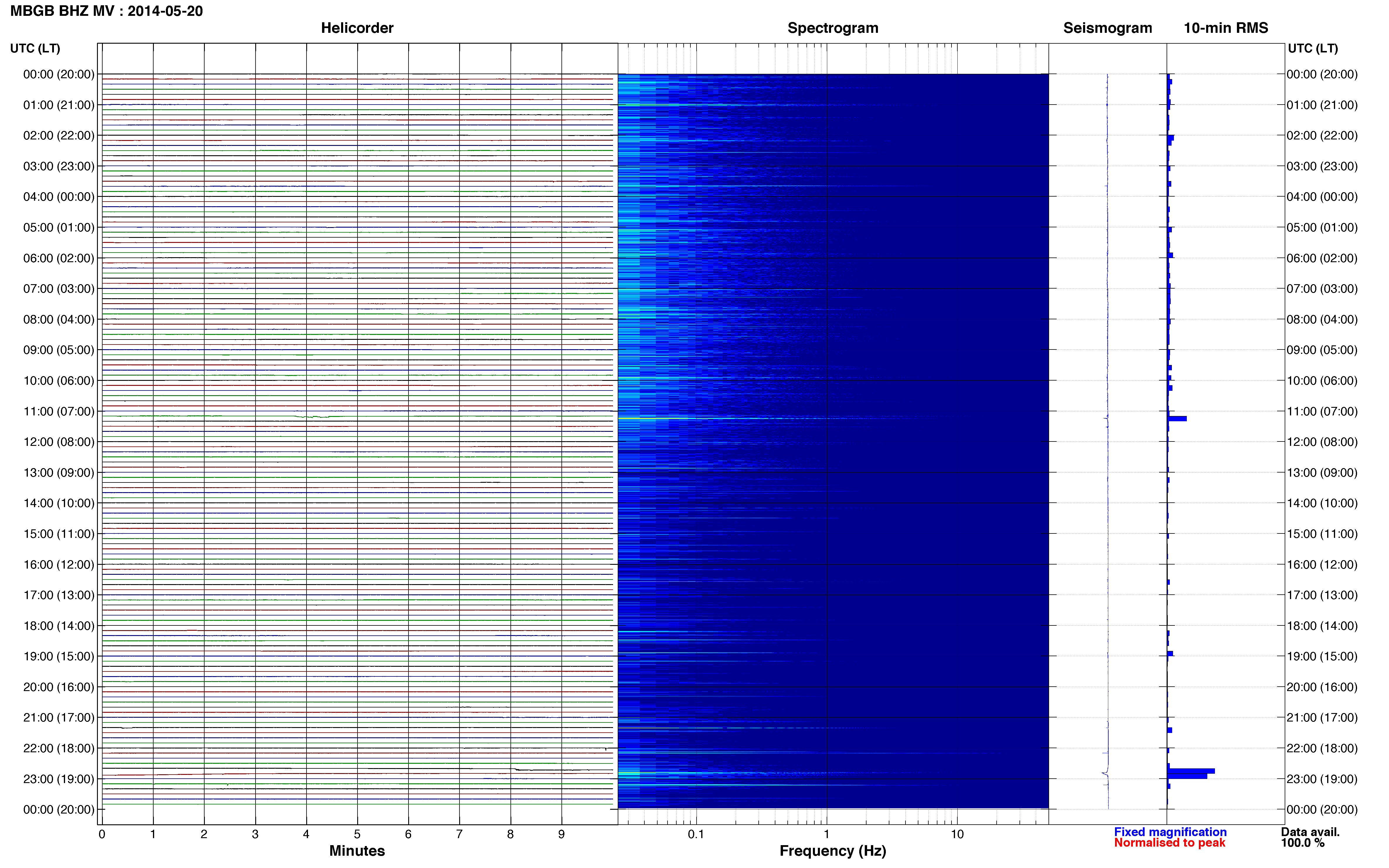Select left-axis time label 07:00 (03:00)
This screenshot has width=1389, height=868.
coord(59,289)
